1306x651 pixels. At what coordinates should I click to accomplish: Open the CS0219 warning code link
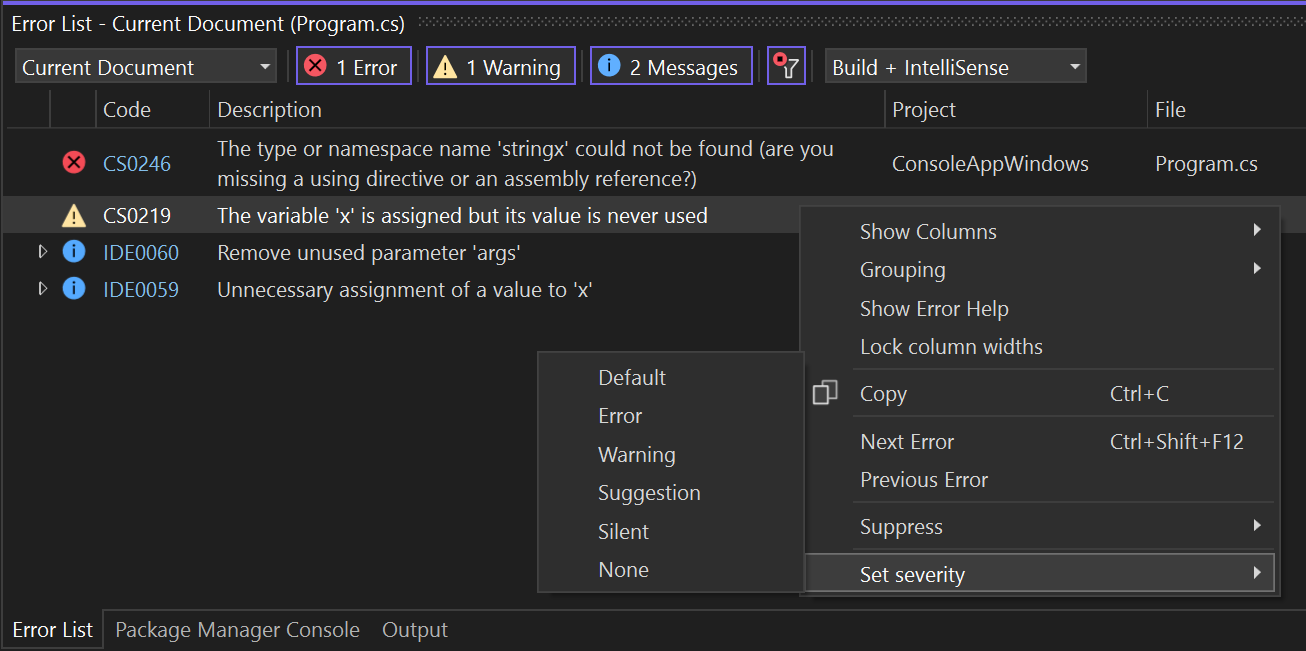137,215
